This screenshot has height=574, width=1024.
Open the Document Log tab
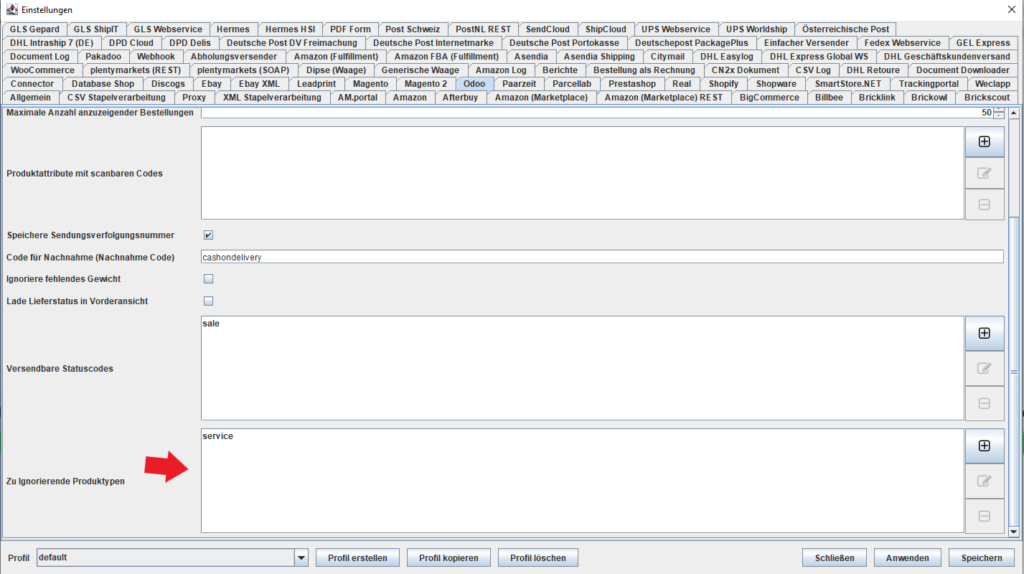(40, 56)
